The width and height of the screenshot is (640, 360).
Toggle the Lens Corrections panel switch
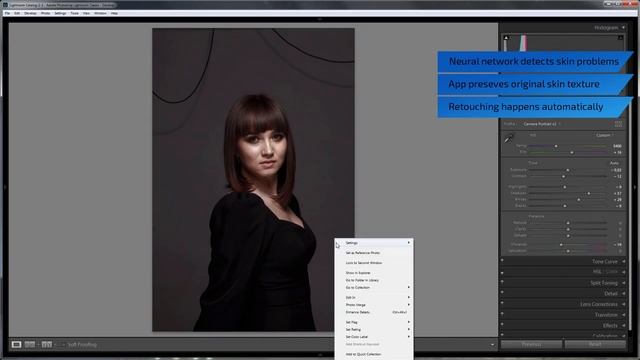point(502,303)
